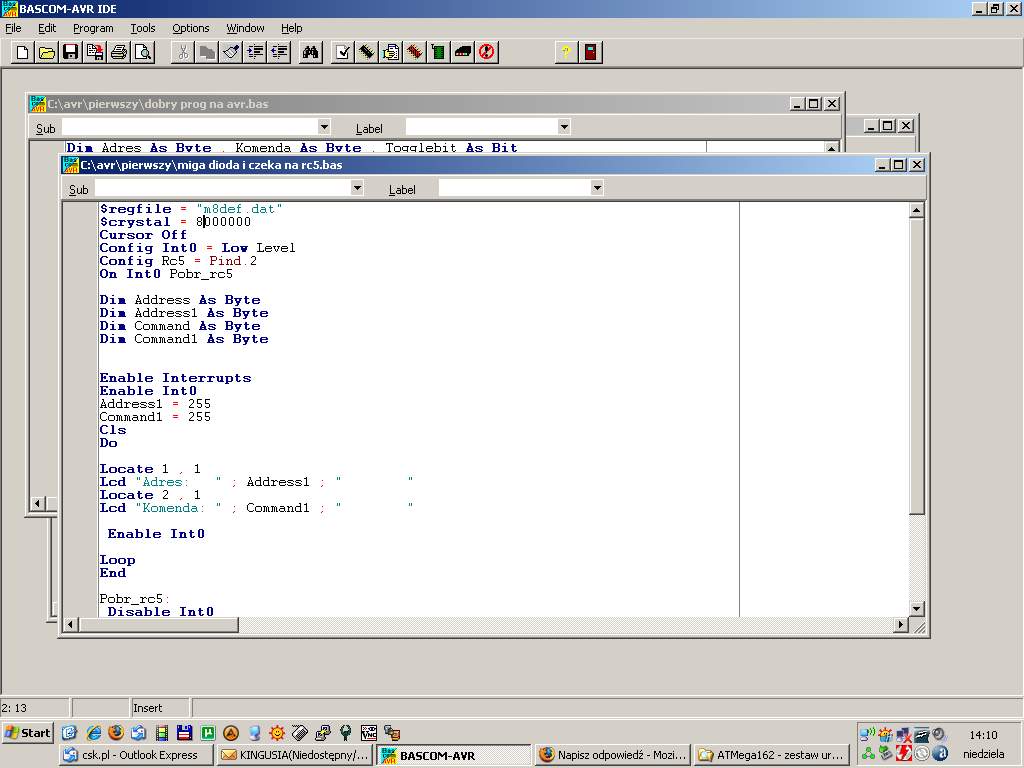
Task: Click the New file toolbar icon
Action: [x=22, y=52]
